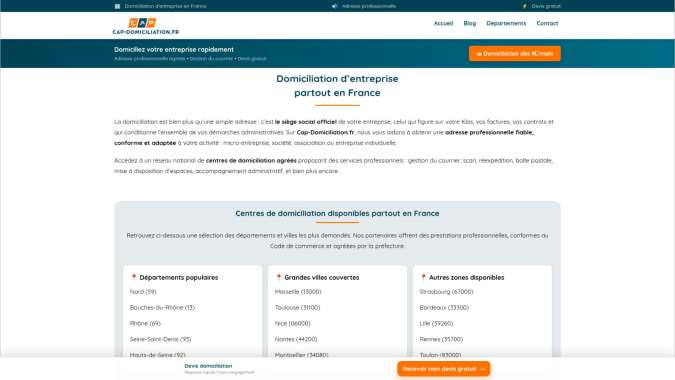Open the Strasbourg (67000) link

tap(446, 292)
